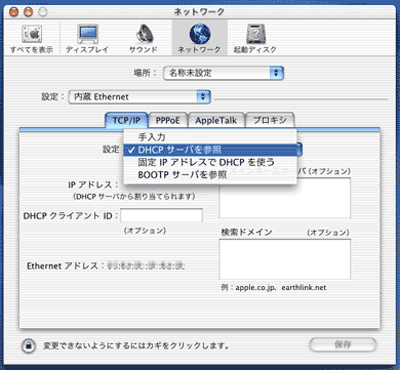Viewport: 400px width, 370px height.
Task: Click the domain name server text box
Action: click(285, 198)
